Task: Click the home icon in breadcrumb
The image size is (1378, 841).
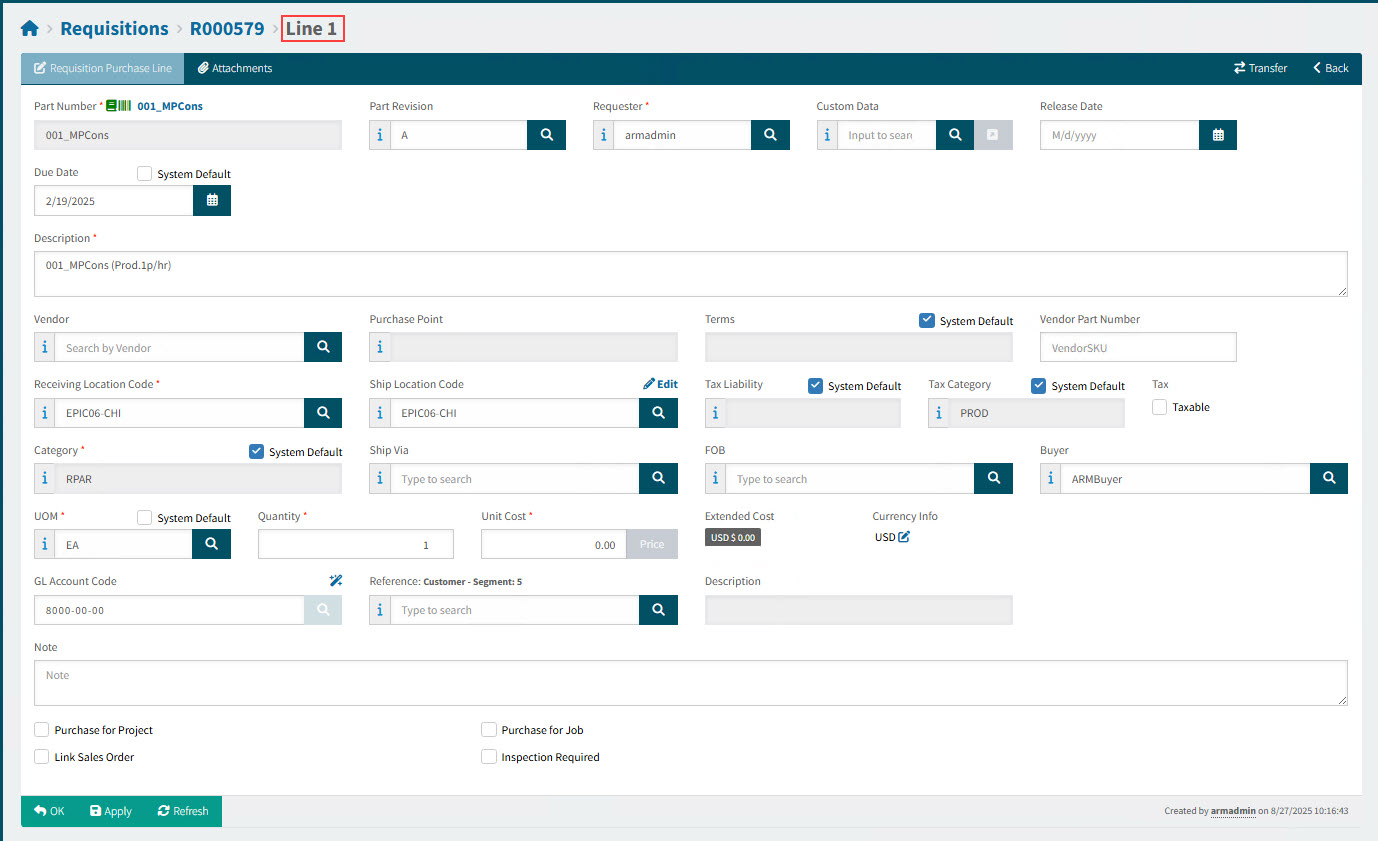Action: (29, 29)
